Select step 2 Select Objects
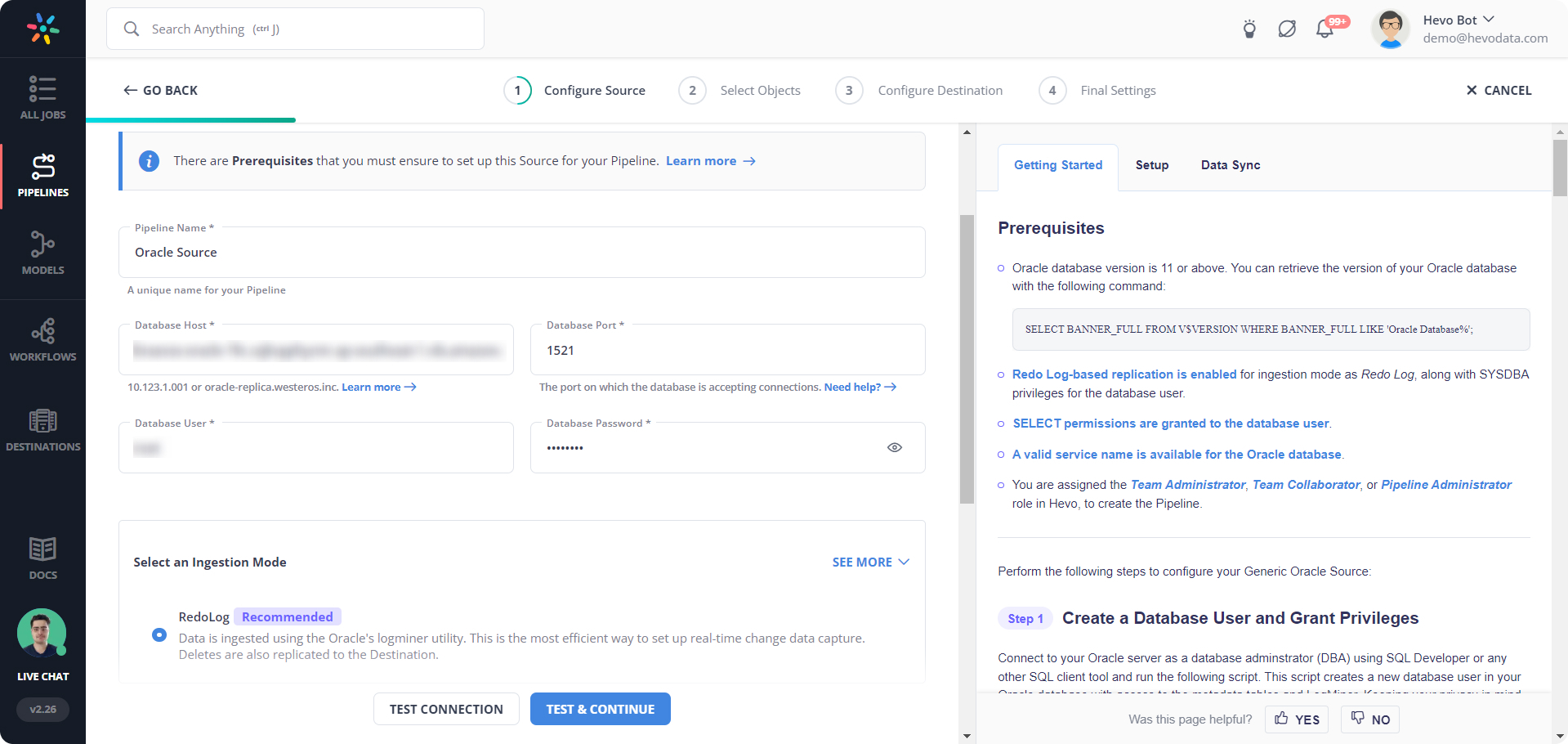Image resolution: width=1568 pixels, height=744 pixels. [739, 90]
